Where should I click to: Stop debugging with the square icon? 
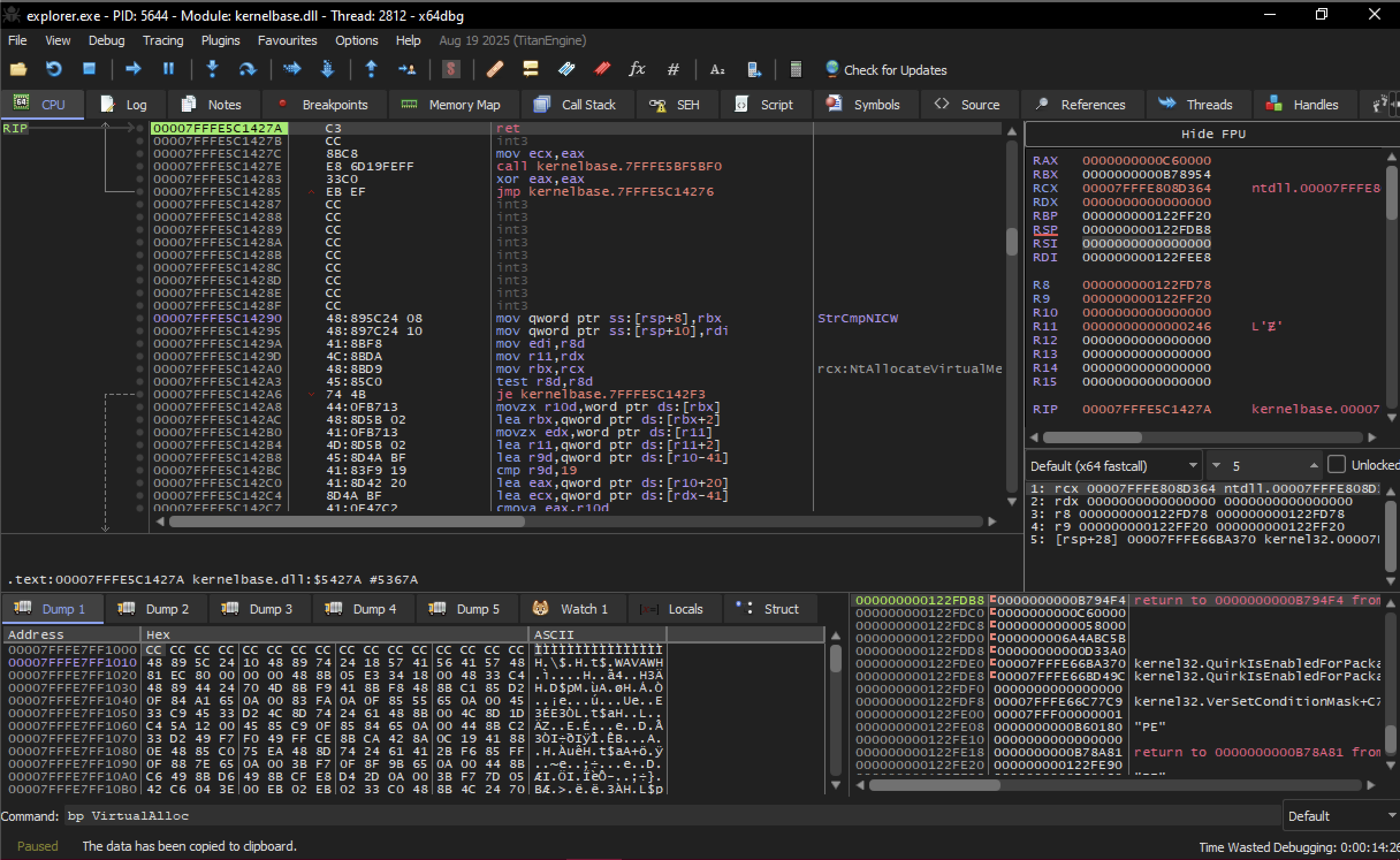(x=89, y=70)
